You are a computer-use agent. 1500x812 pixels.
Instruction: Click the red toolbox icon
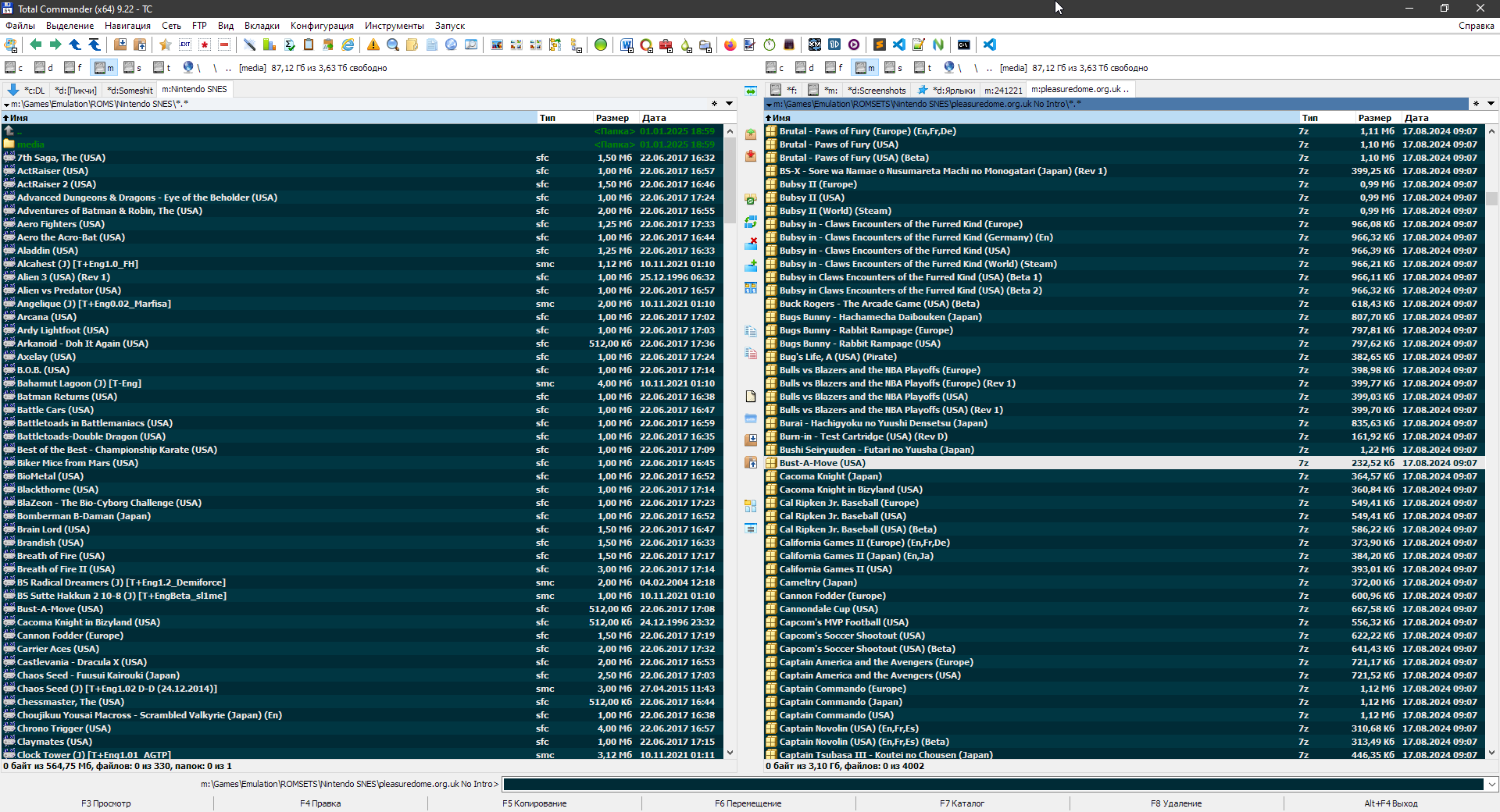tap(666, 45)
